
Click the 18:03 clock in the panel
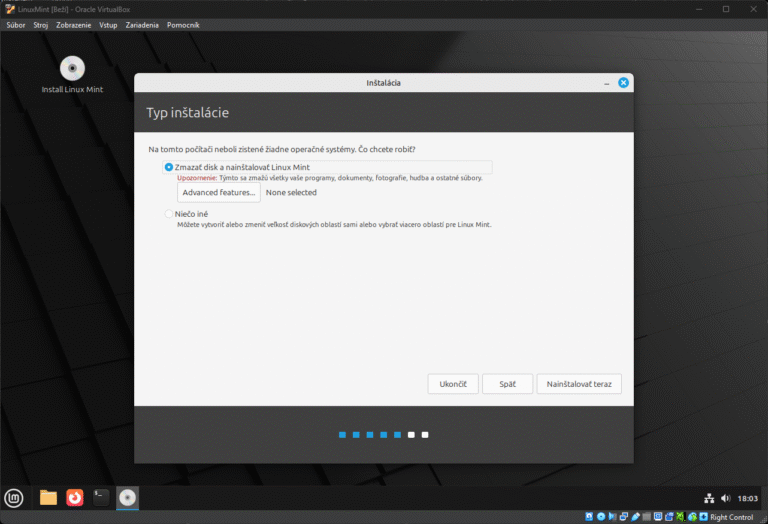click(x=747, y=499)
